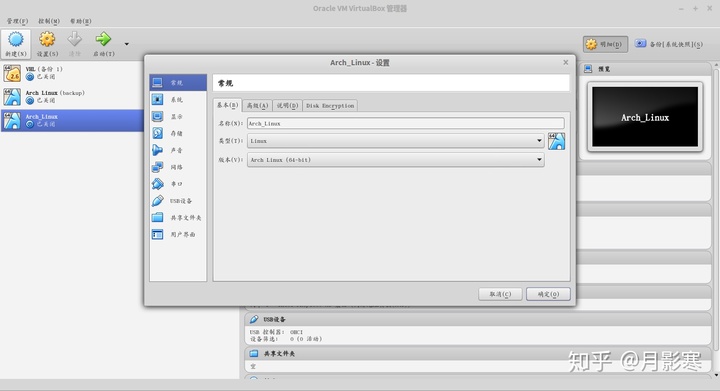
Task: Select 存储 (Storage) in settings sidebar
Action: click(x=178, y=133)
